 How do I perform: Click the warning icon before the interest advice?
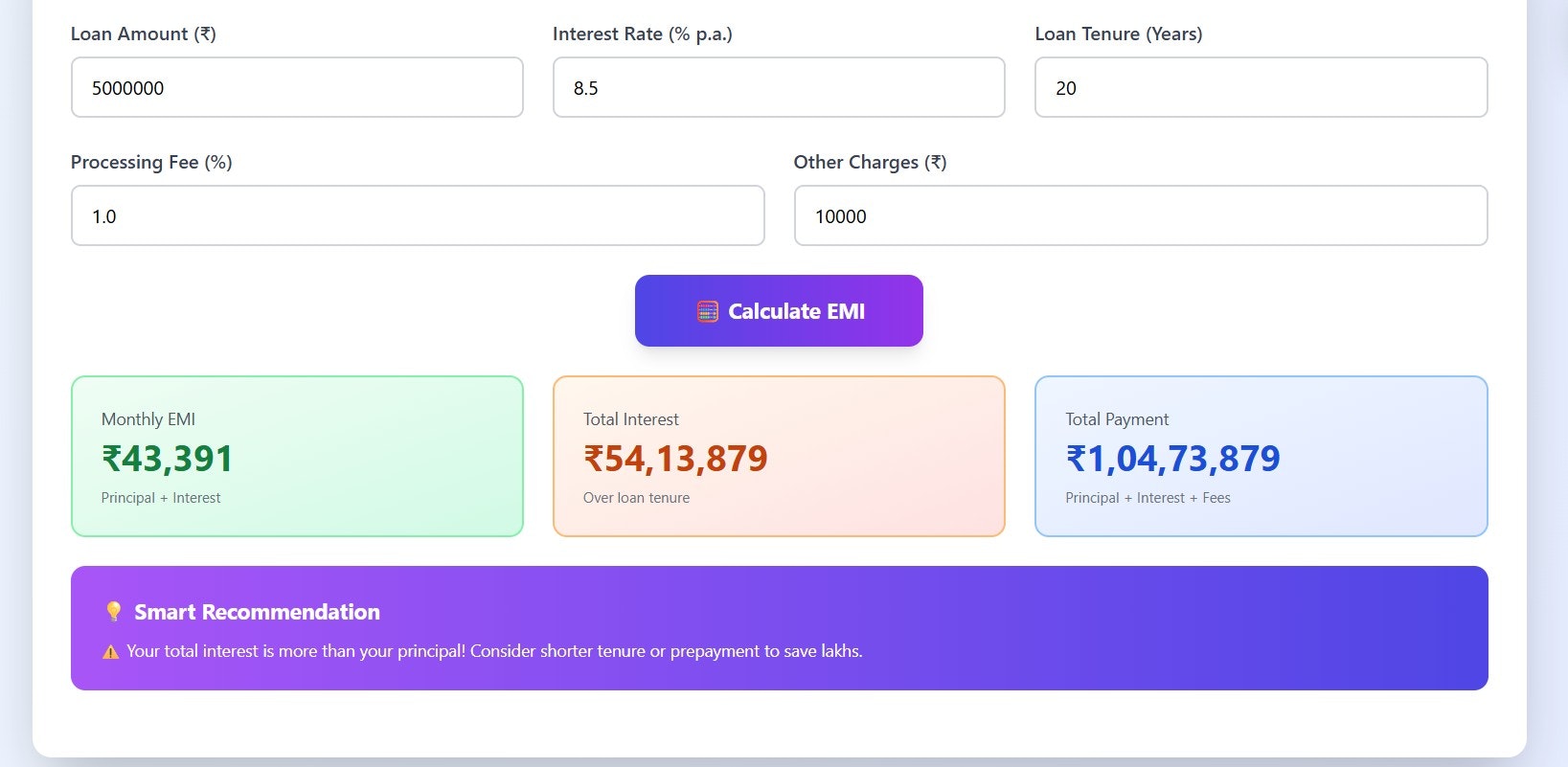110,651
